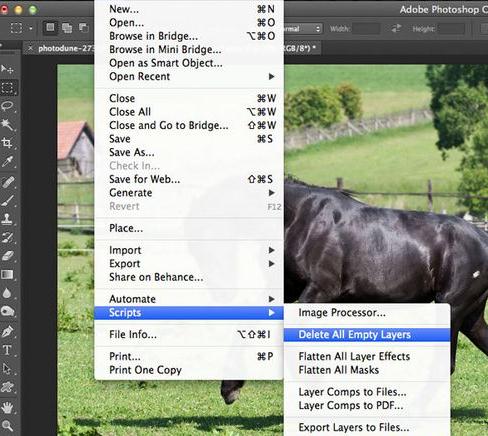Viewport: 488px width, 436px height.
Task: Run Flatten All Layer Effects script
Action: click(367, 356)
